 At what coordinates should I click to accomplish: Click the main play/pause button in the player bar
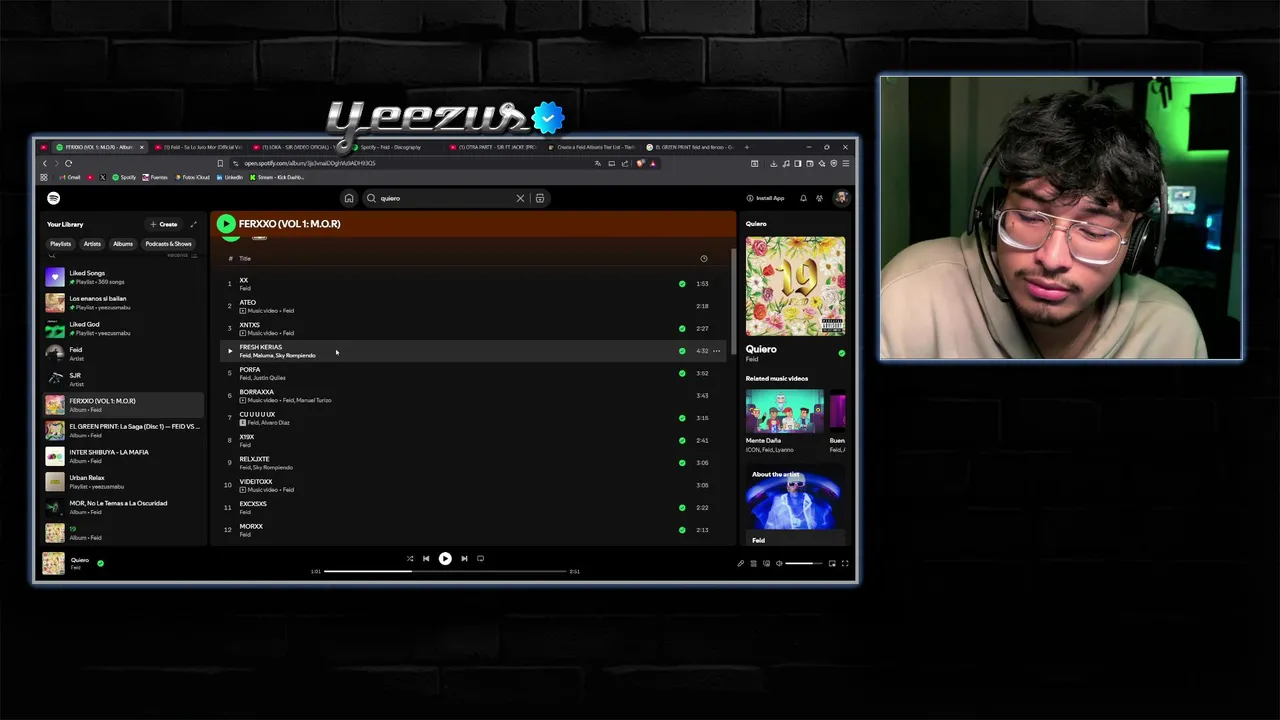coord(445,559)
